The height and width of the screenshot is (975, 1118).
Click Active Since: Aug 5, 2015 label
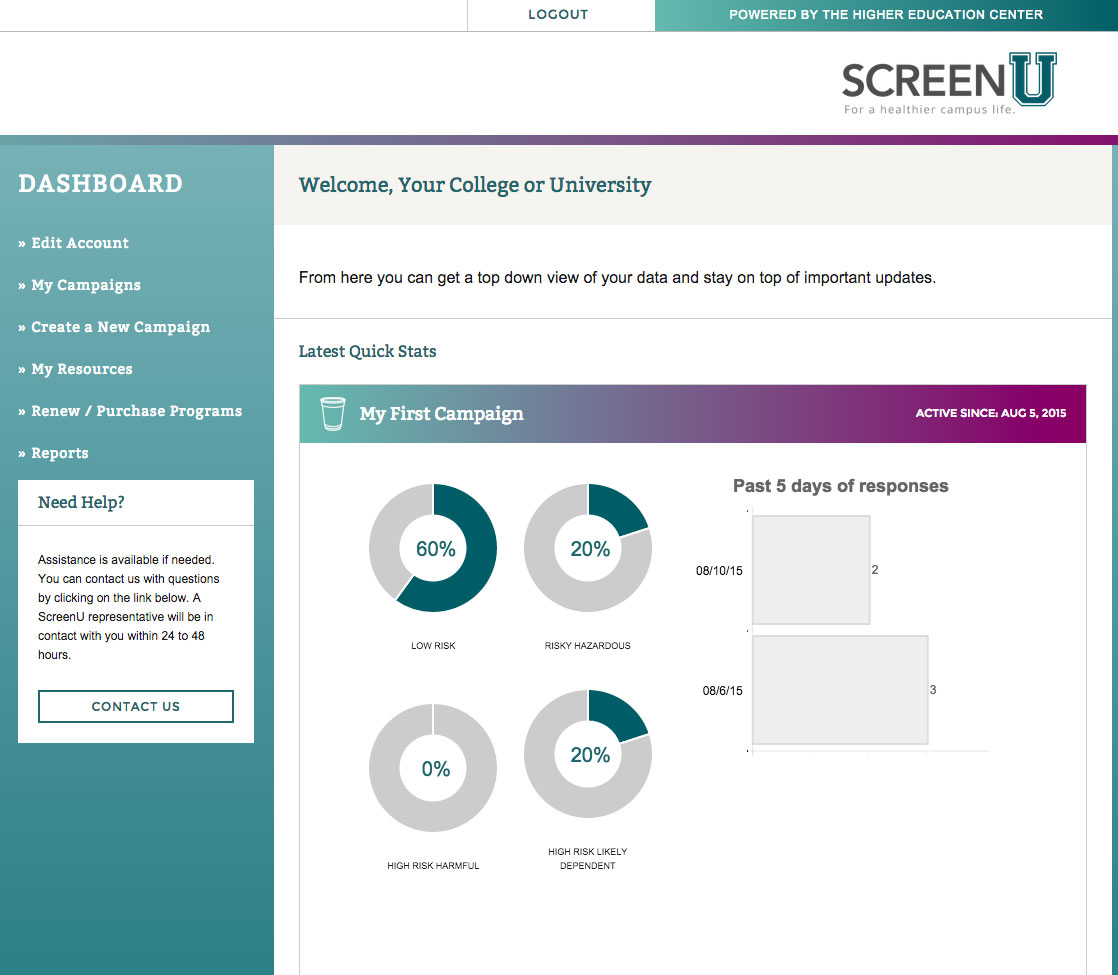point(991,413)
